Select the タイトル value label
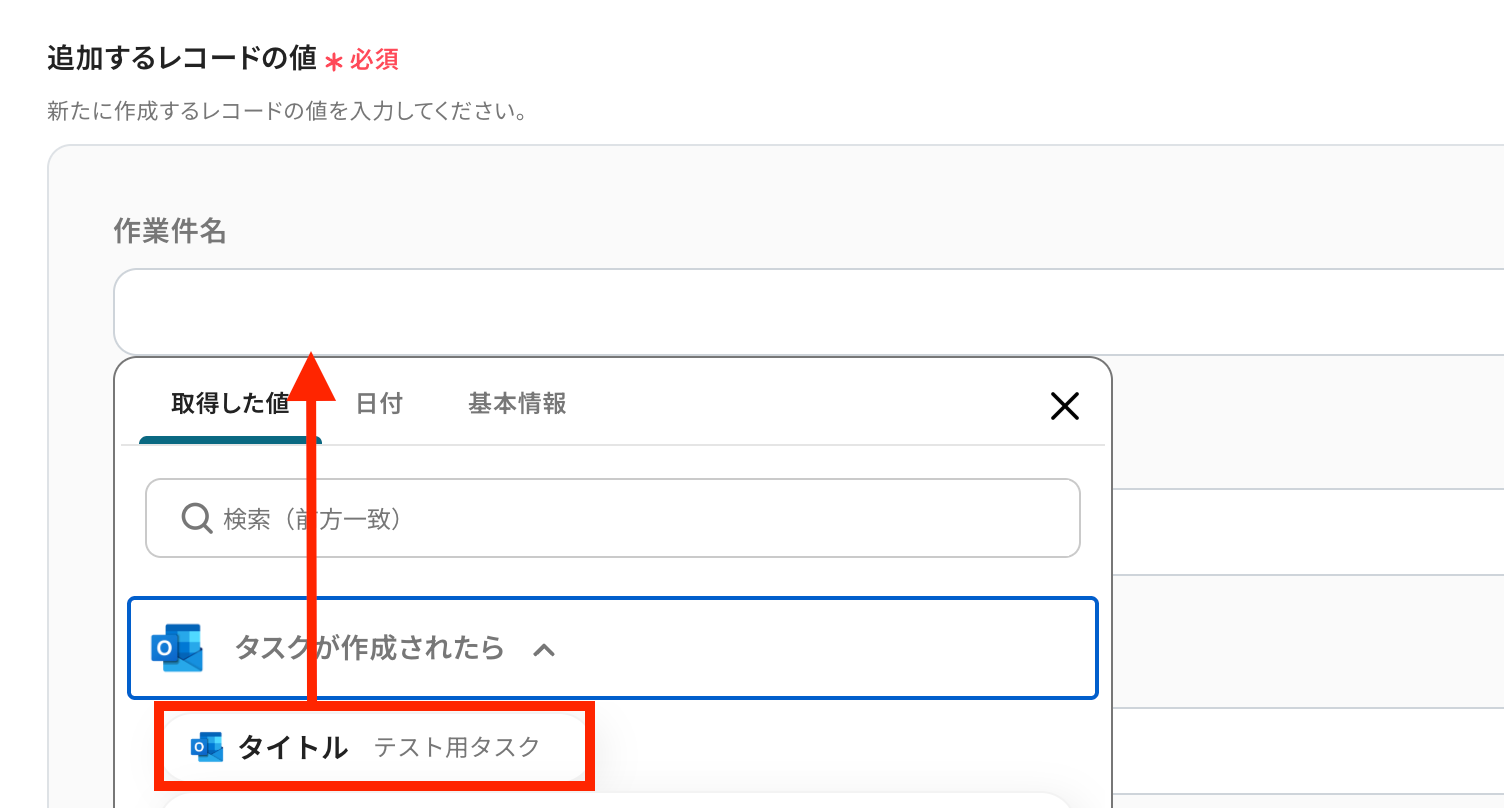 click(293, 747)
